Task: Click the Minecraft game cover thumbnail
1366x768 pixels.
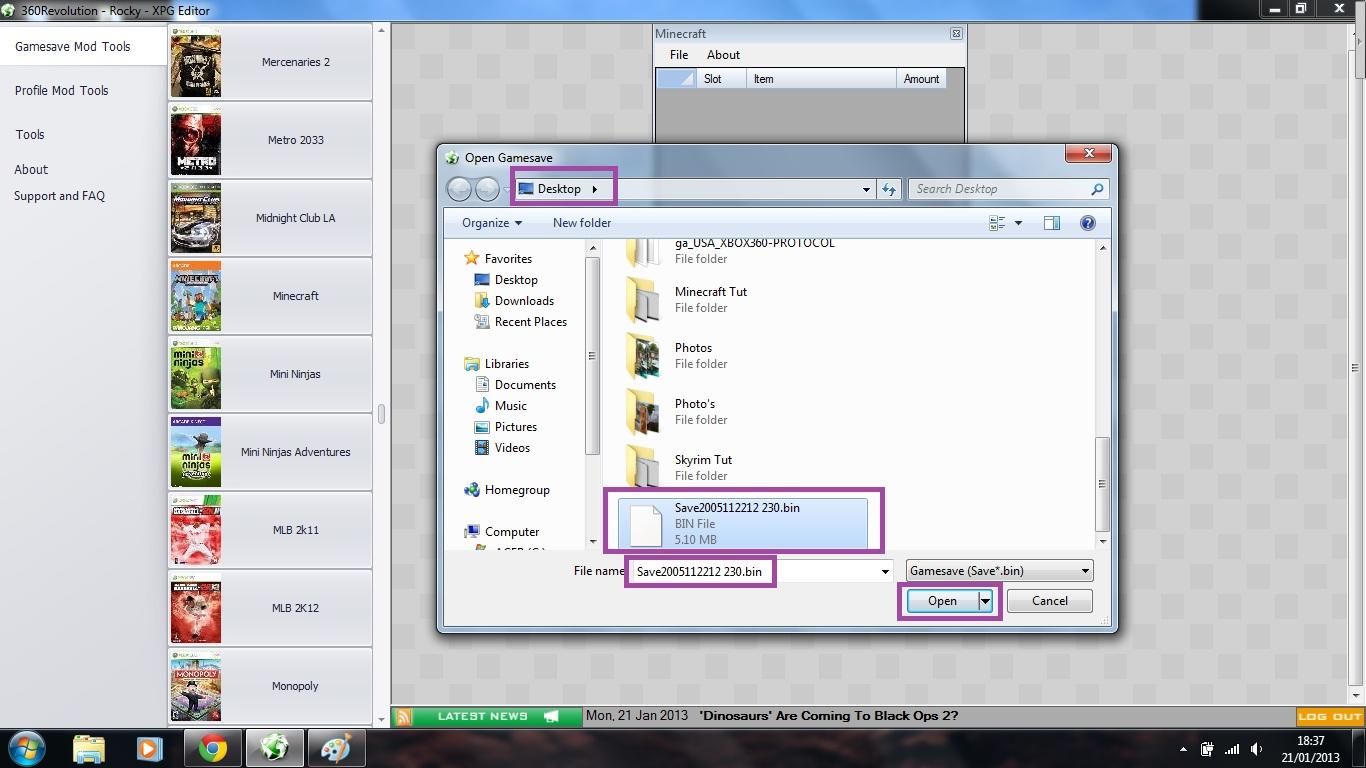Action: (x=195, y=296)
